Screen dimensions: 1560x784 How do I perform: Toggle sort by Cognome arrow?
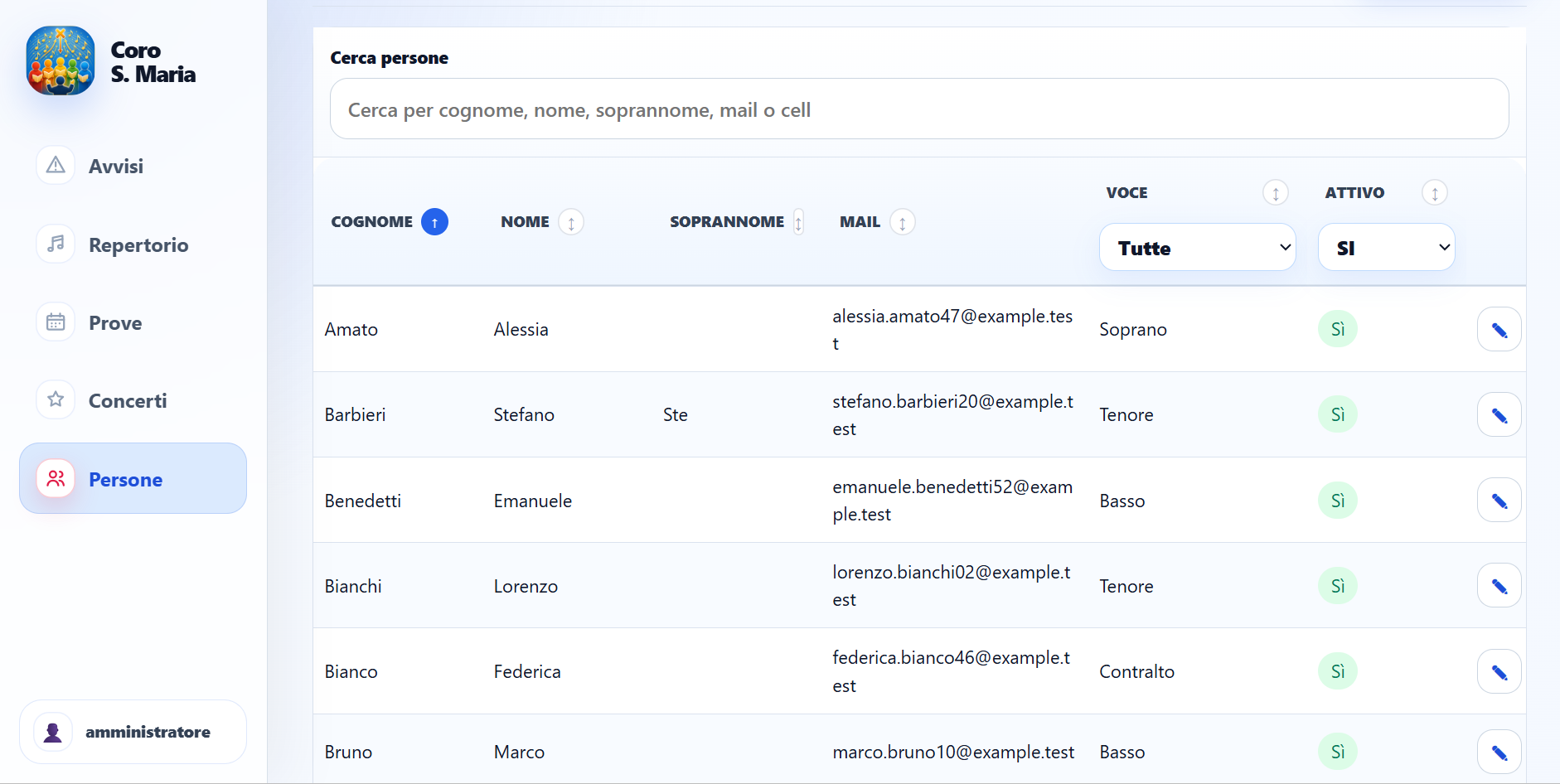434,222
